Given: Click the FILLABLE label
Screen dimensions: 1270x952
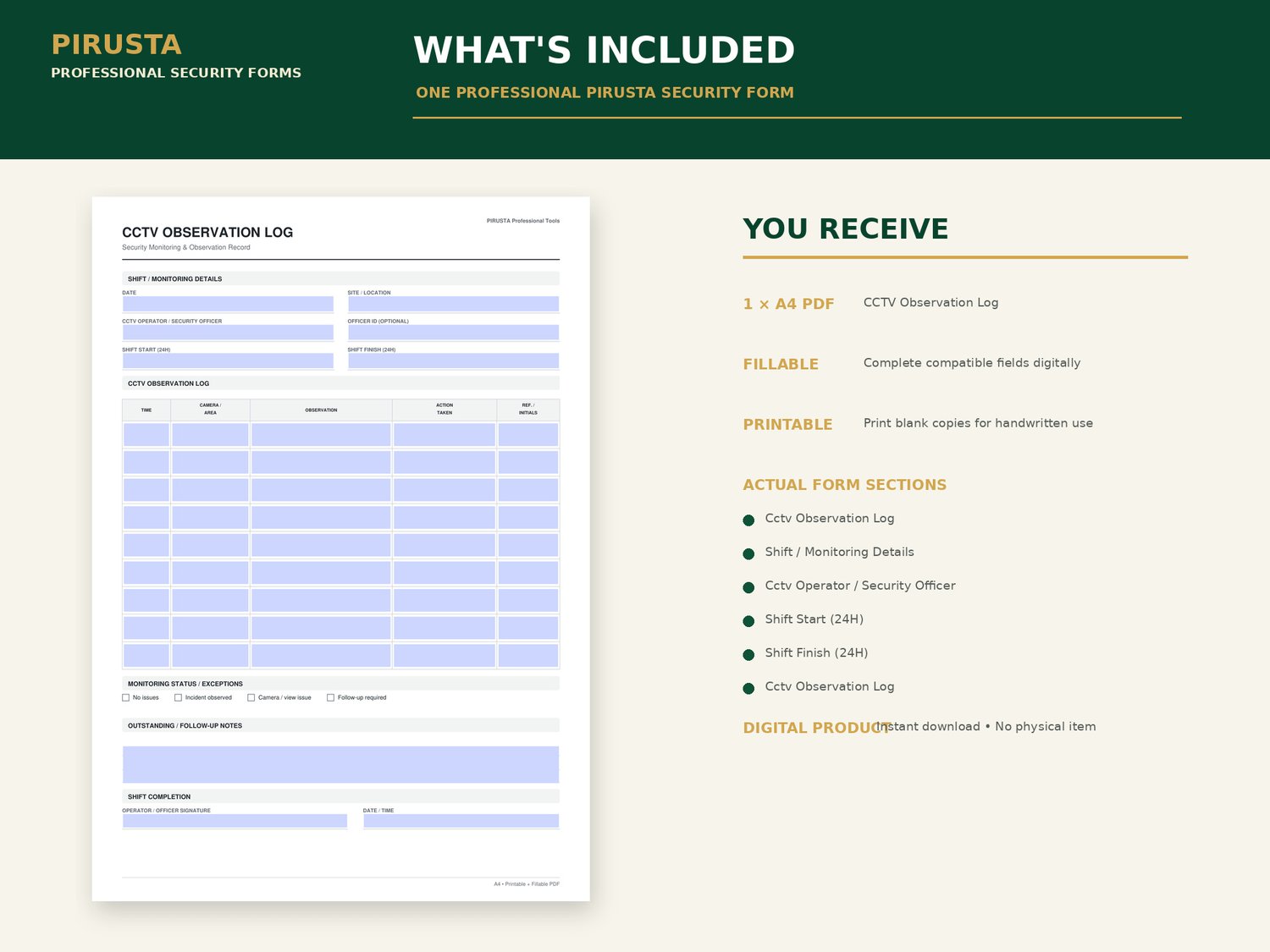Looking at the screenshot, I should 781,364.
